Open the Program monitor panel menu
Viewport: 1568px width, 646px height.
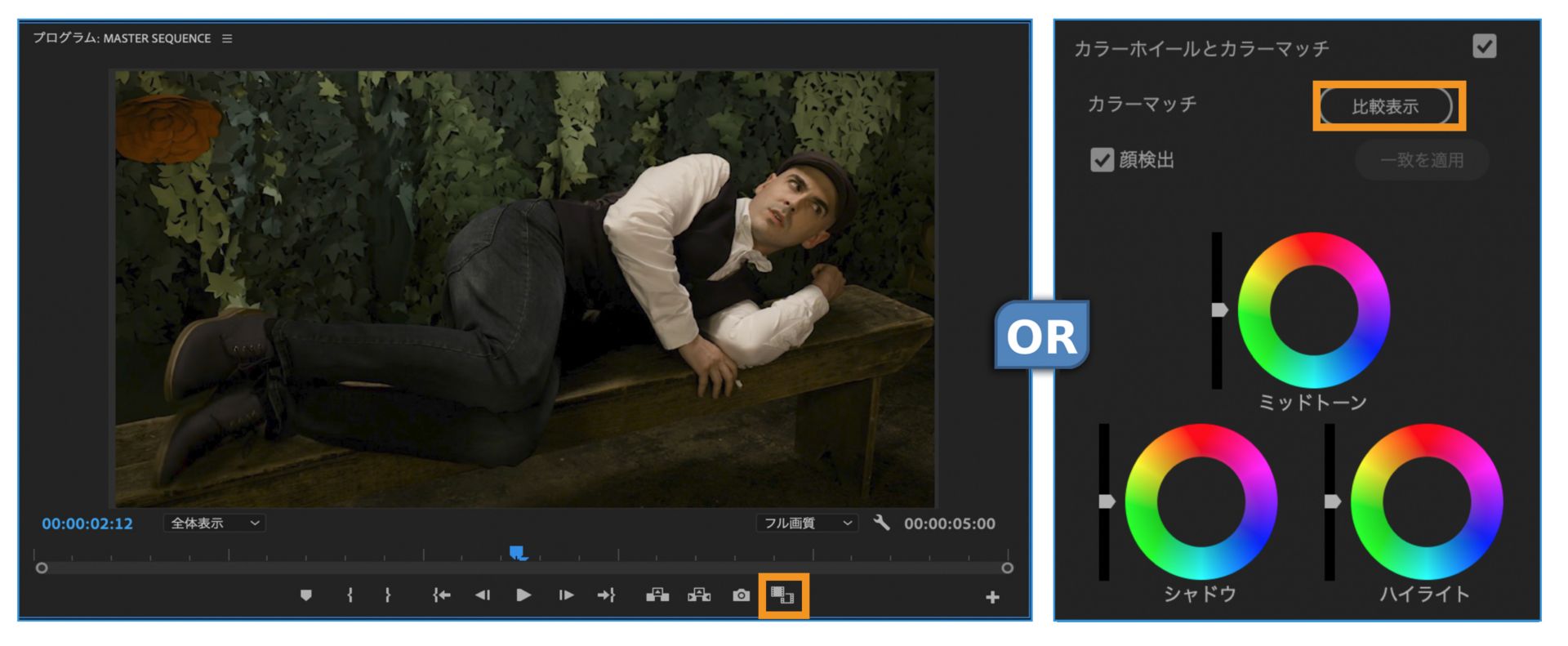(x=227, y=38)
